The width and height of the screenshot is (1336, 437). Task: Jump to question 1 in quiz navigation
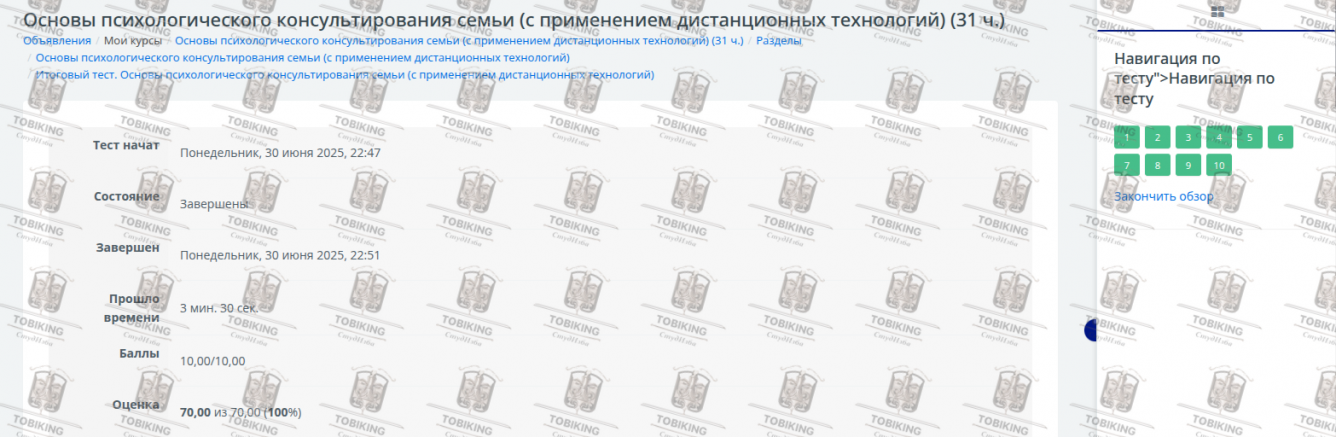tap(1126, 138)
